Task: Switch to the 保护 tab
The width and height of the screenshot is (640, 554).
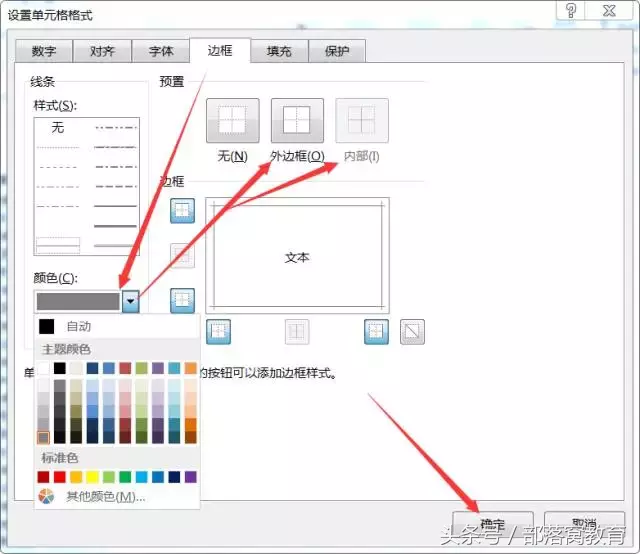Action: coord(337,51)
